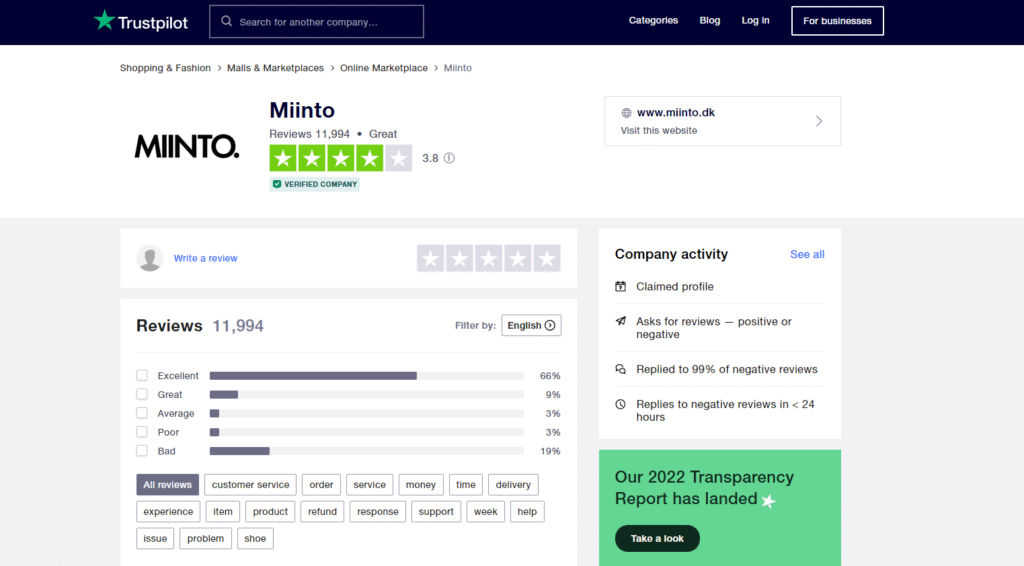
Task: Filter reviews by response tag
Action: tap(377, 511)
